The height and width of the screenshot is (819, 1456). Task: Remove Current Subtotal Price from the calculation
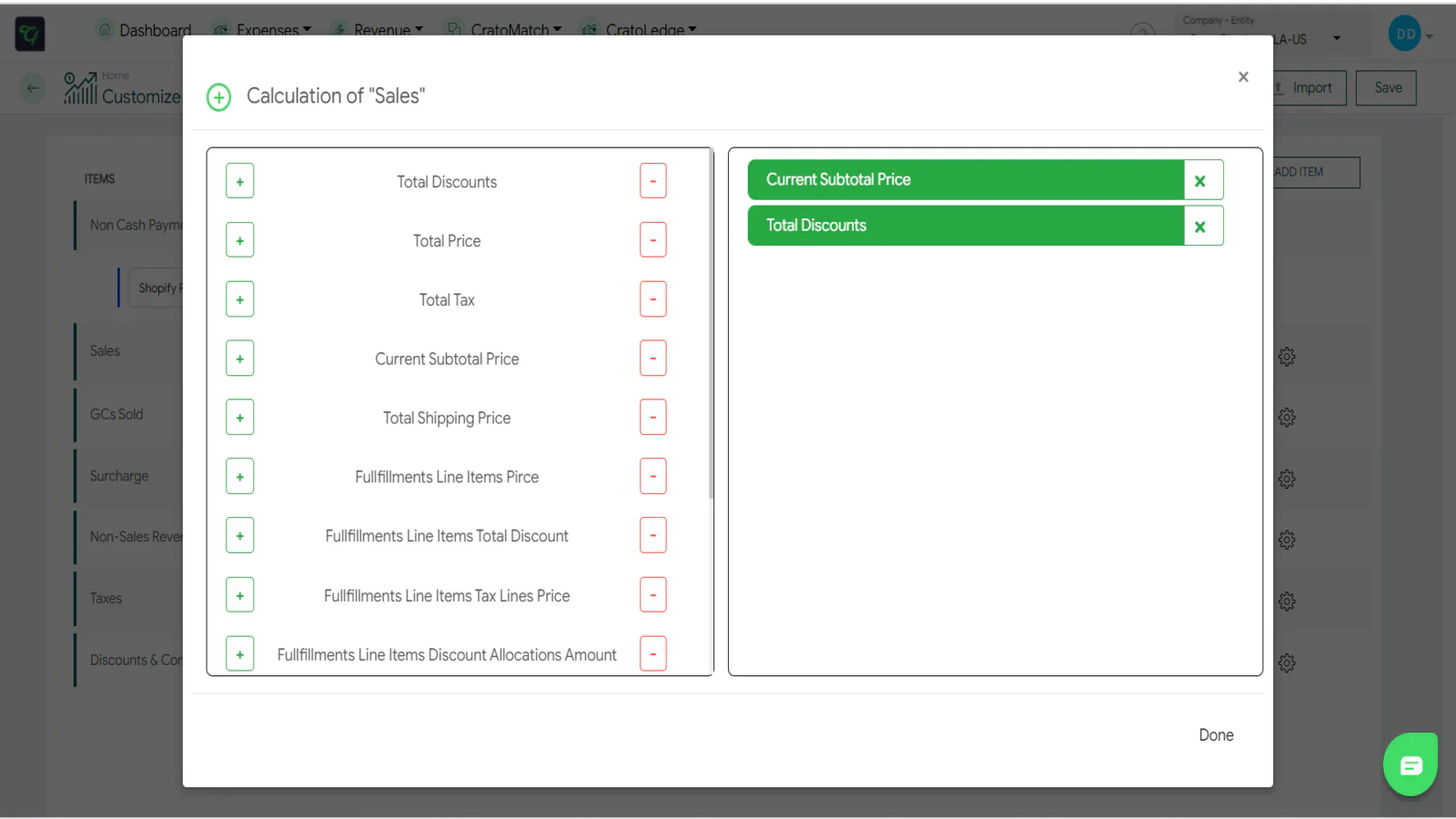pyautogui.click(x=1200, y=180)
